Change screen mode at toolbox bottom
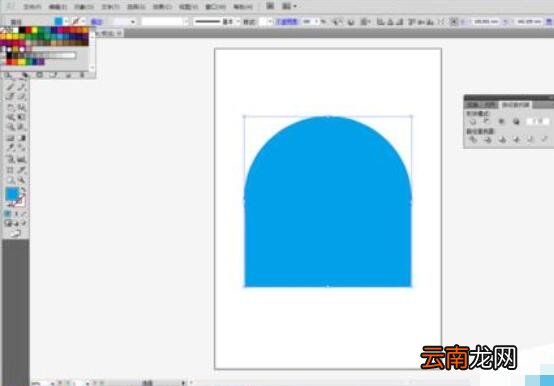This screenshot has width=554, height=386. tap(16, 233)
